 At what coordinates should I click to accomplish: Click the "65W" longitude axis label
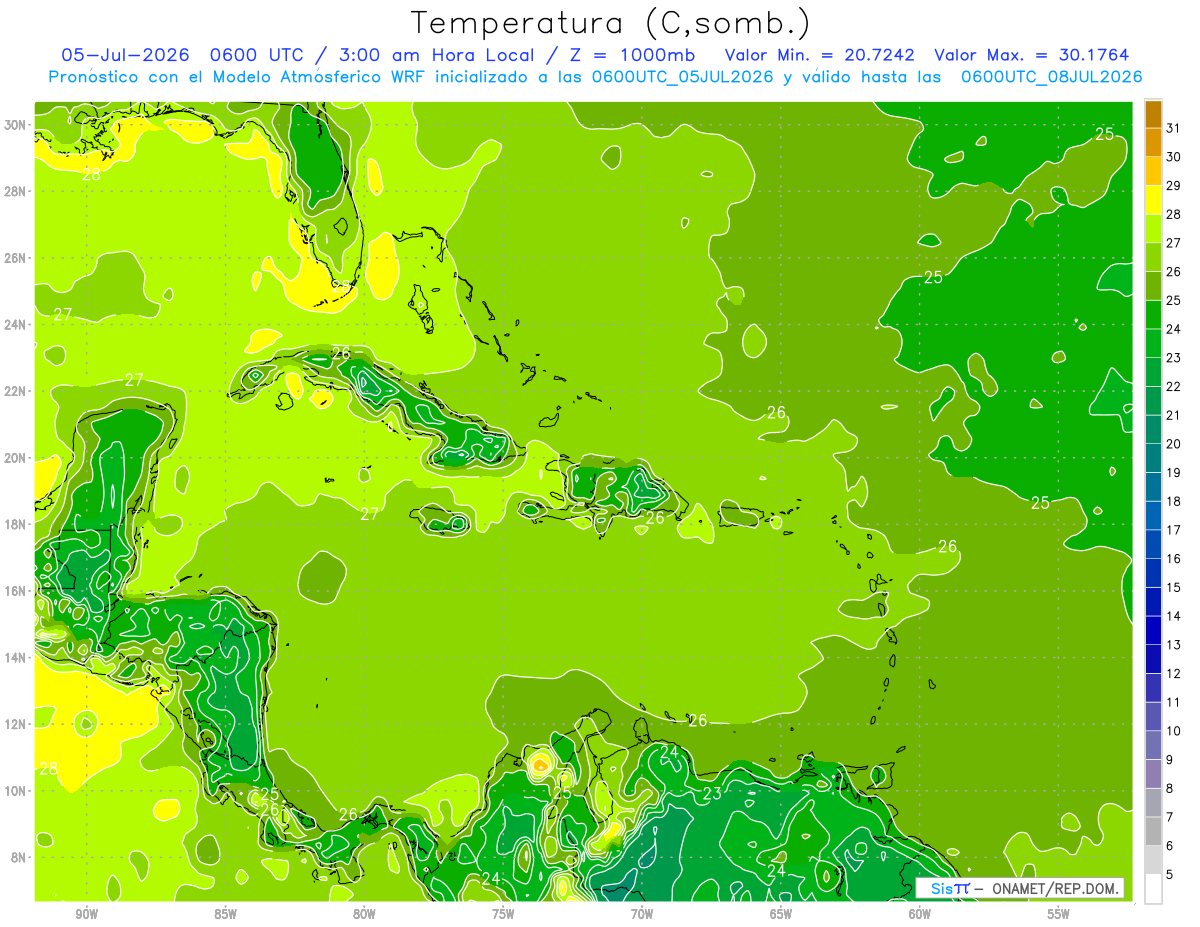pyautogui.click(x=781, y=914)
